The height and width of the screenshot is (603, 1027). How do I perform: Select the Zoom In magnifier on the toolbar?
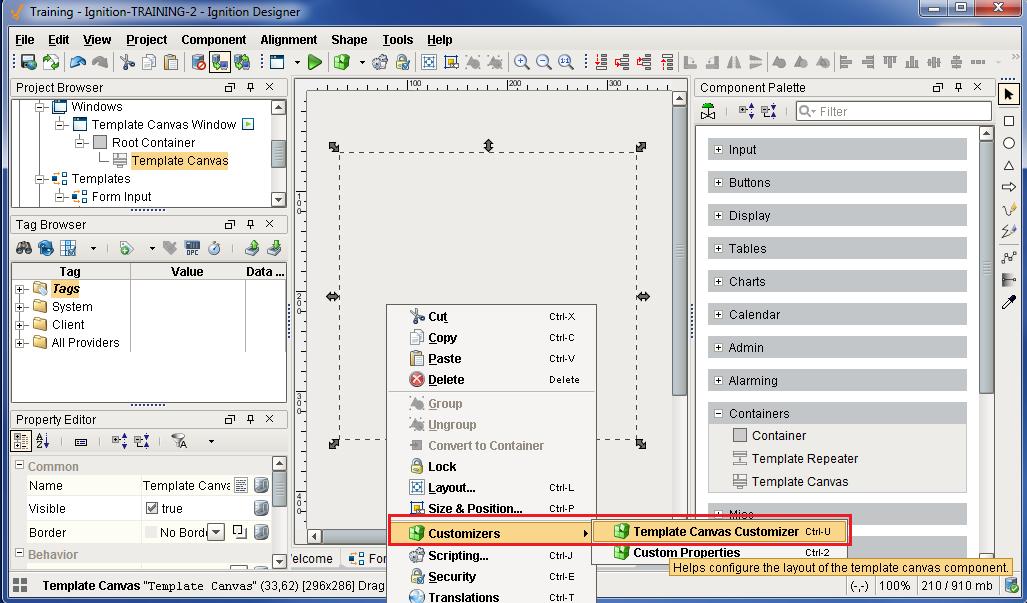click(521, 61)
